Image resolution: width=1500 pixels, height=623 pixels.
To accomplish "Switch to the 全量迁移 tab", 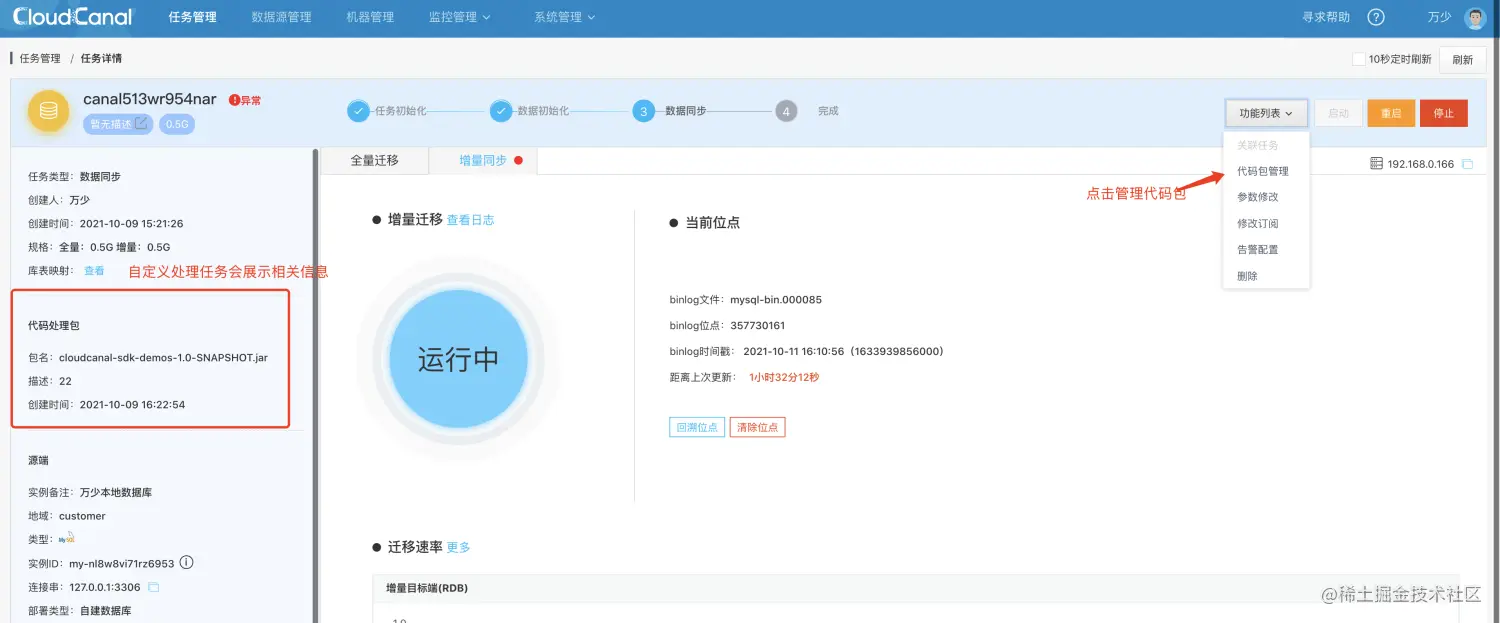I will pyautogui.click(x=374, y=160).
